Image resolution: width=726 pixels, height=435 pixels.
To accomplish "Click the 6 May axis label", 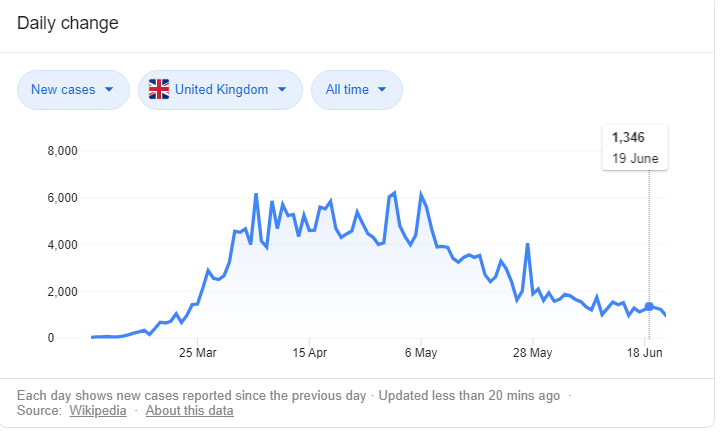I will point(421,353).
